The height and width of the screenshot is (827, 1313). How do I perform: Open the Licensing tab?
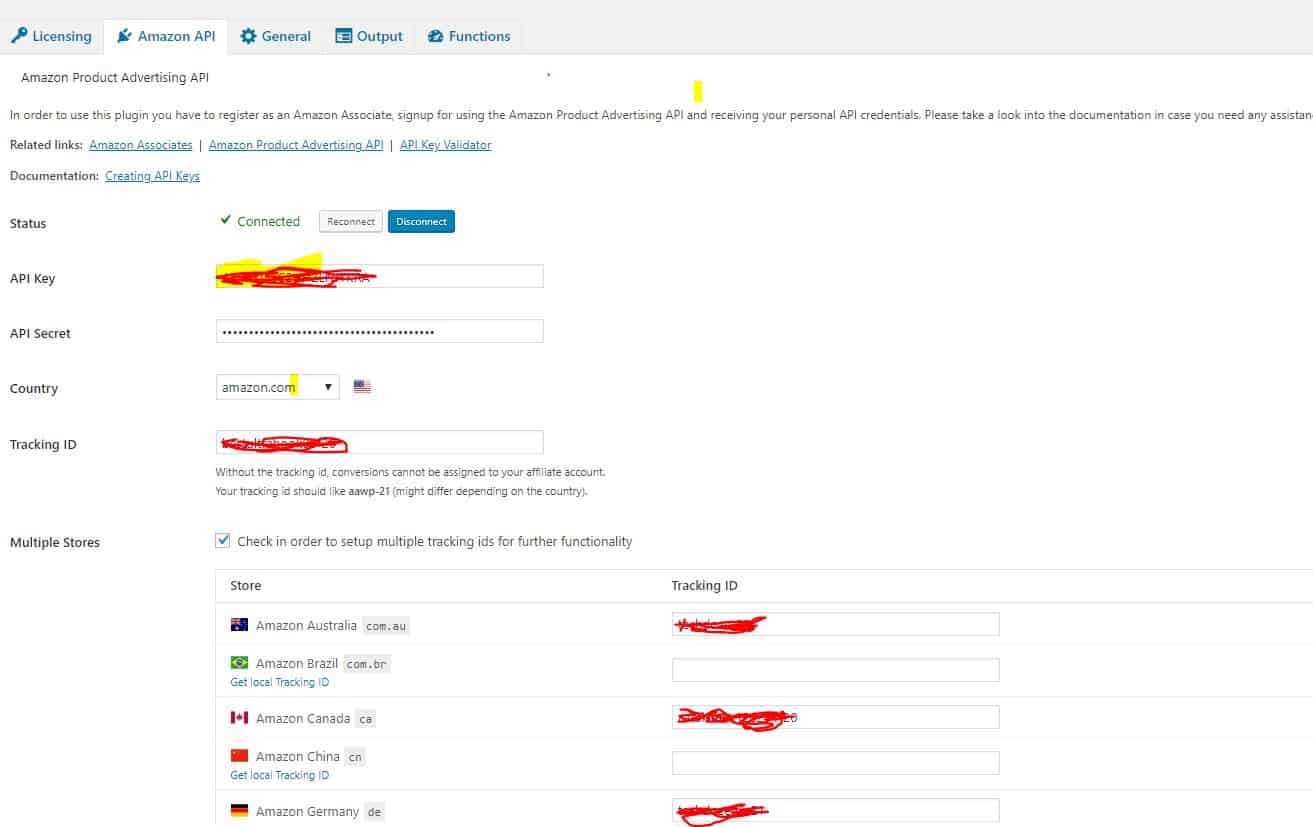[51, 36]
